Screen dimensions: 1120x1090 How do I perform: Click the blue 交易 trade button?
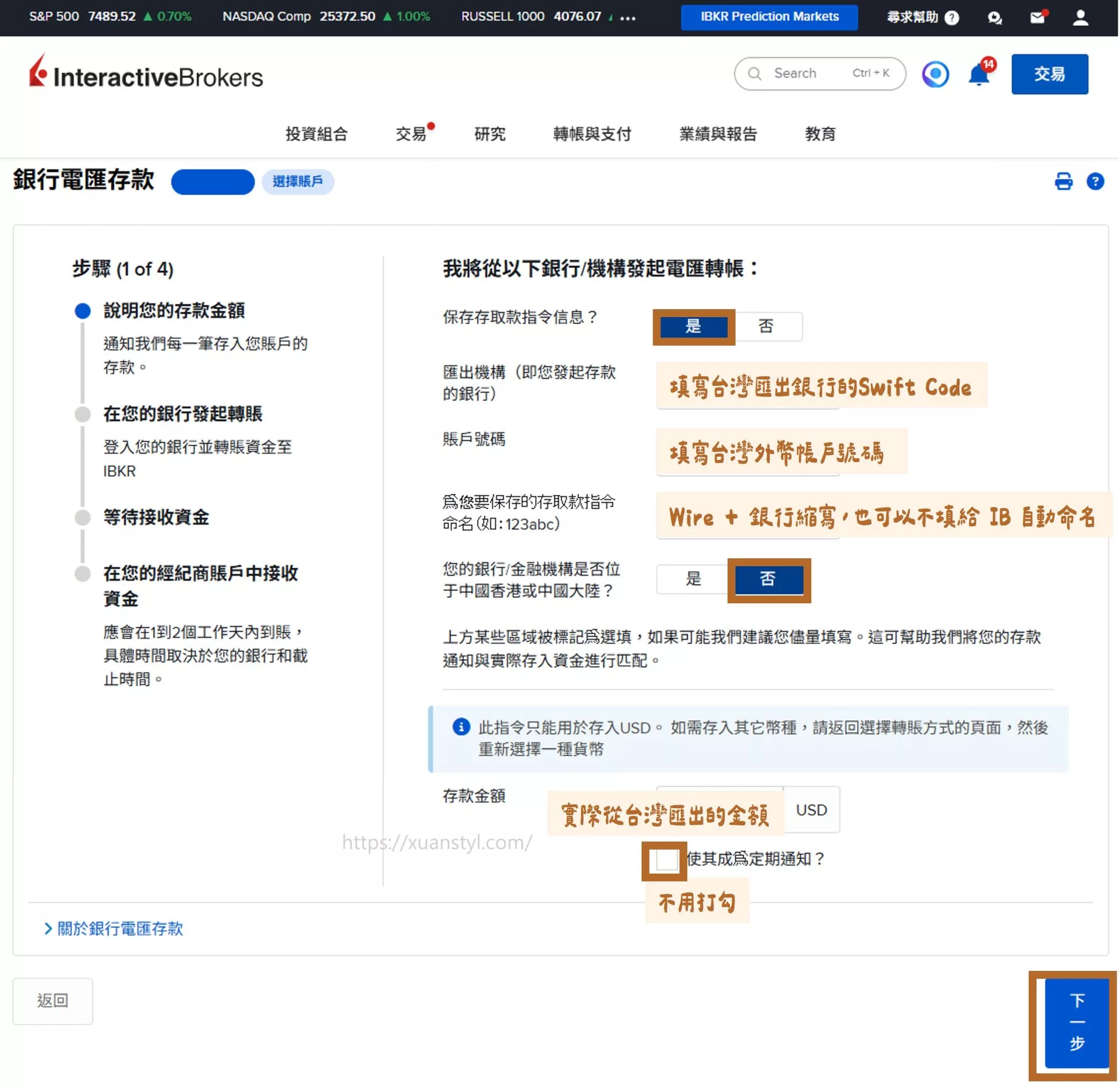pyautogui.click(x=1049, y=74)
